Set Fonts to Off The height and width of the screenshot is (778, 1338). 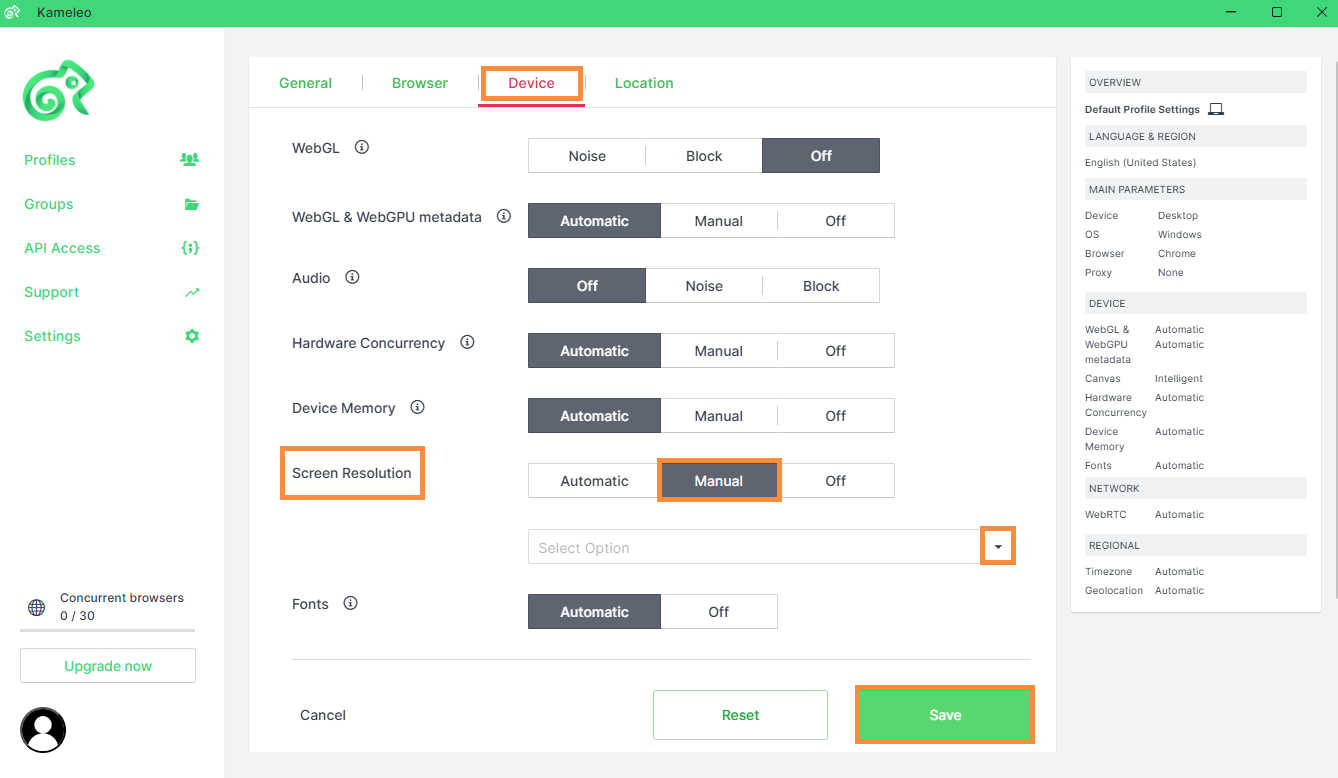coord(719,612)
